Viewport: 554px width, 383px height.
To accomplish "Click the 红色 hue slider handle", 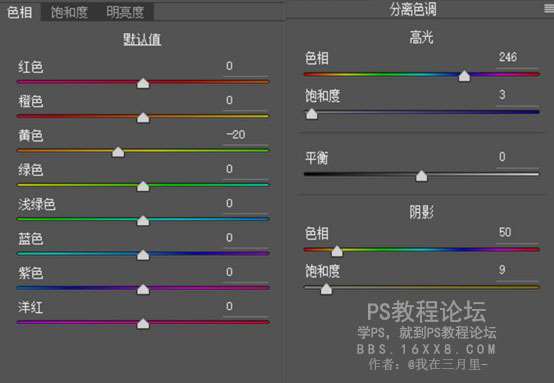I will coord(143,83).
